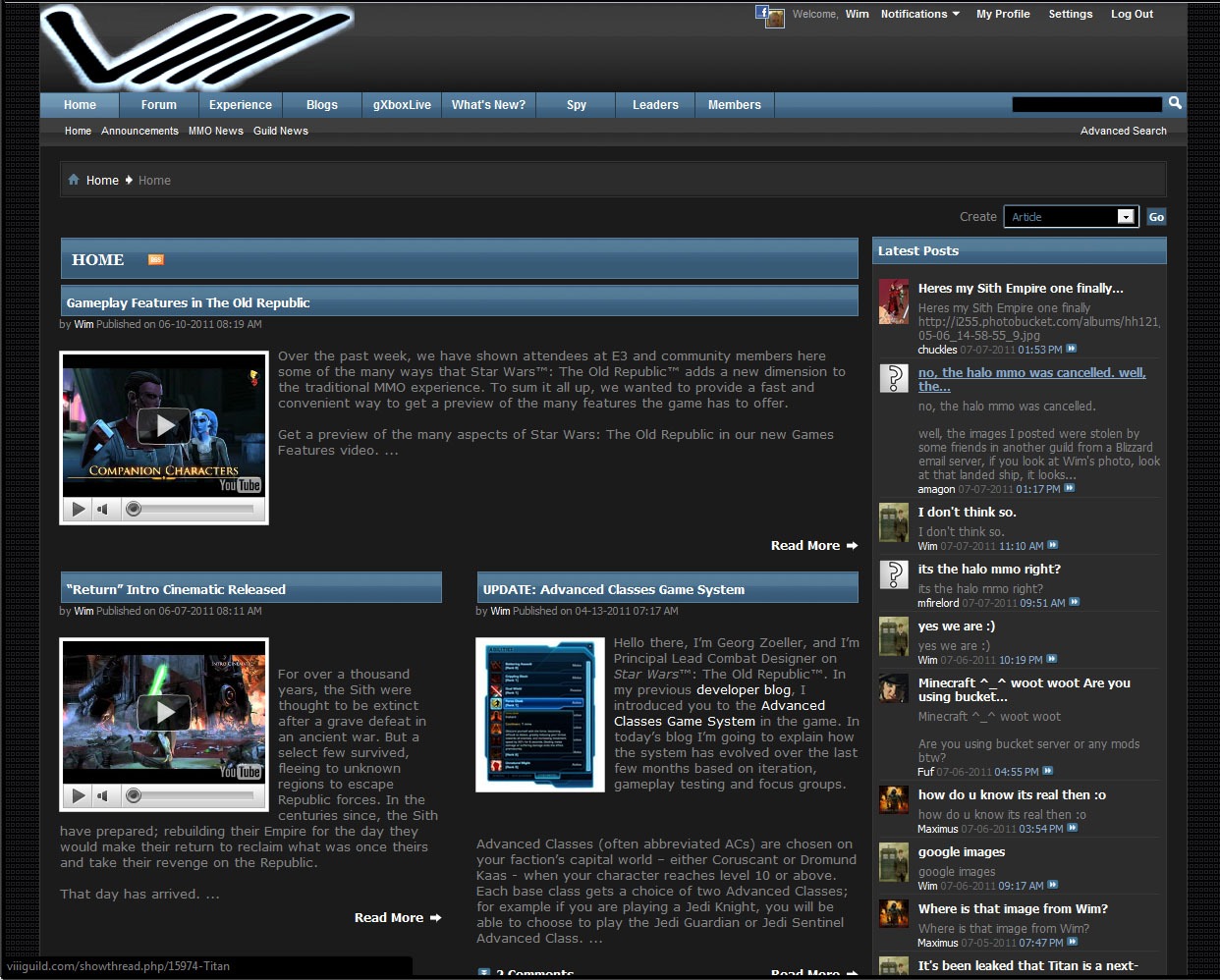
Task: Read More of Return Intro Cinematic article
Action: click(398, 918)
